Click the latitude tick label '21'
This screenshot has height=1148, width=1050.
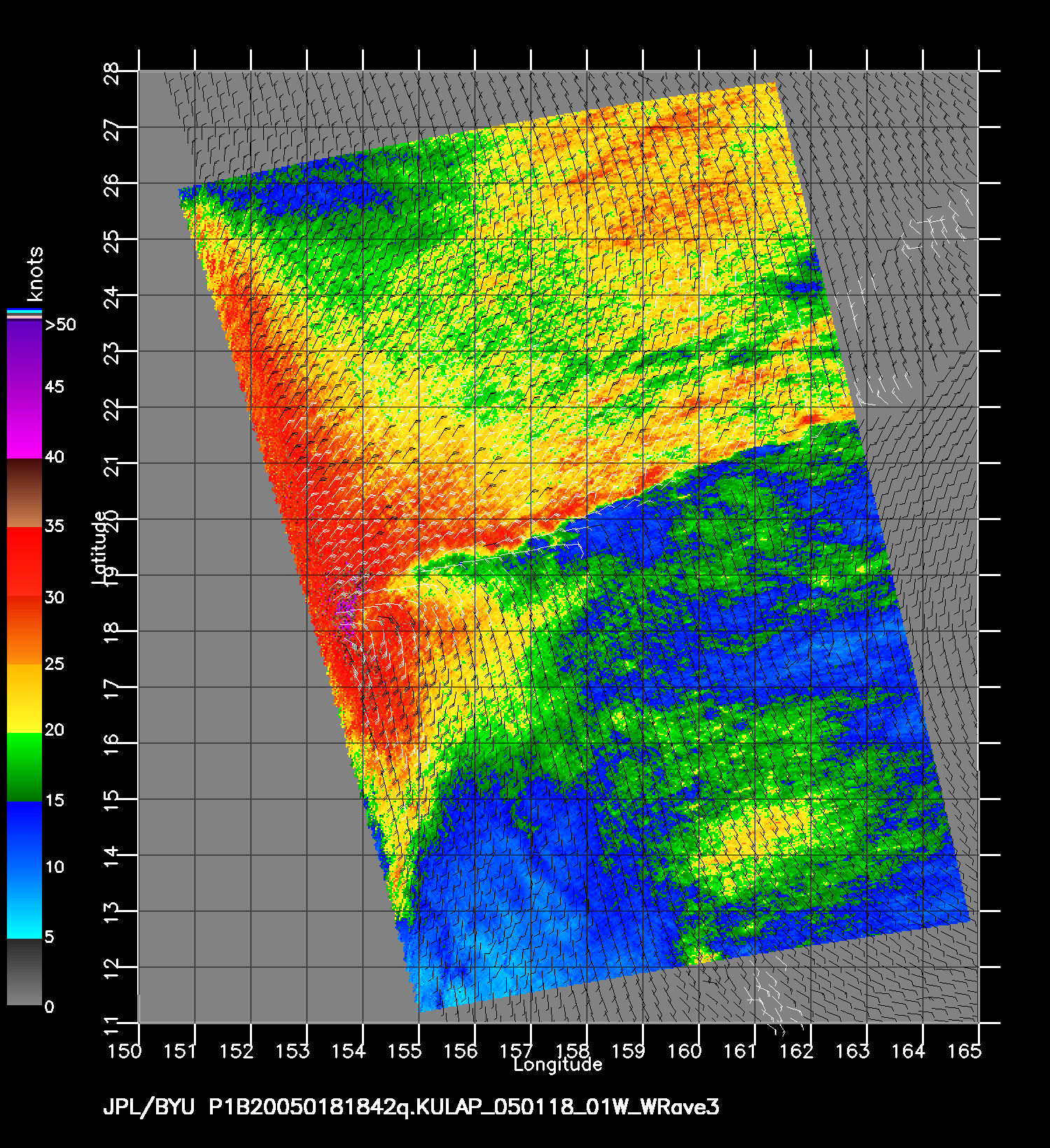point(112,465)
